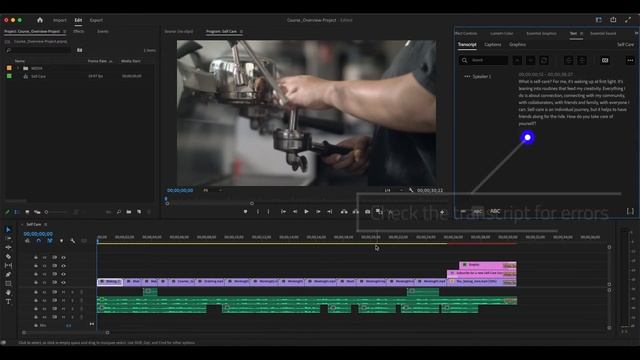The width and height of the screenshot is (640, 360).
Task: Open the Workspaces icon at top right
Action: [x=598, y=20]
